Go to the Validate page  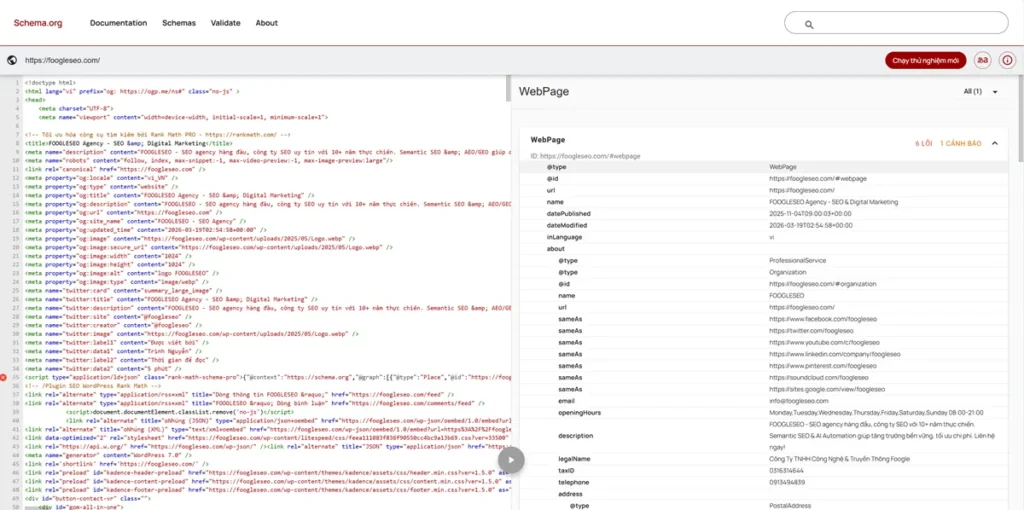coord(225,23)
